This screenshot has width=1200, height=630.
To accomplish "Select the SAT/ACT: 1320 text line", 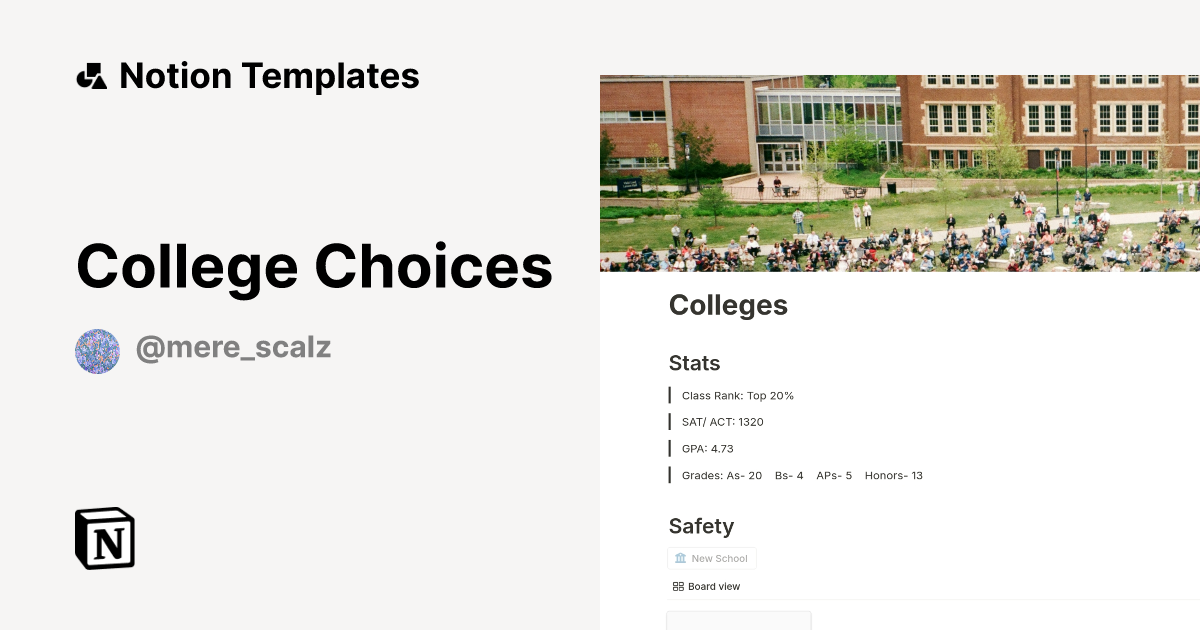I will [722, 421].
